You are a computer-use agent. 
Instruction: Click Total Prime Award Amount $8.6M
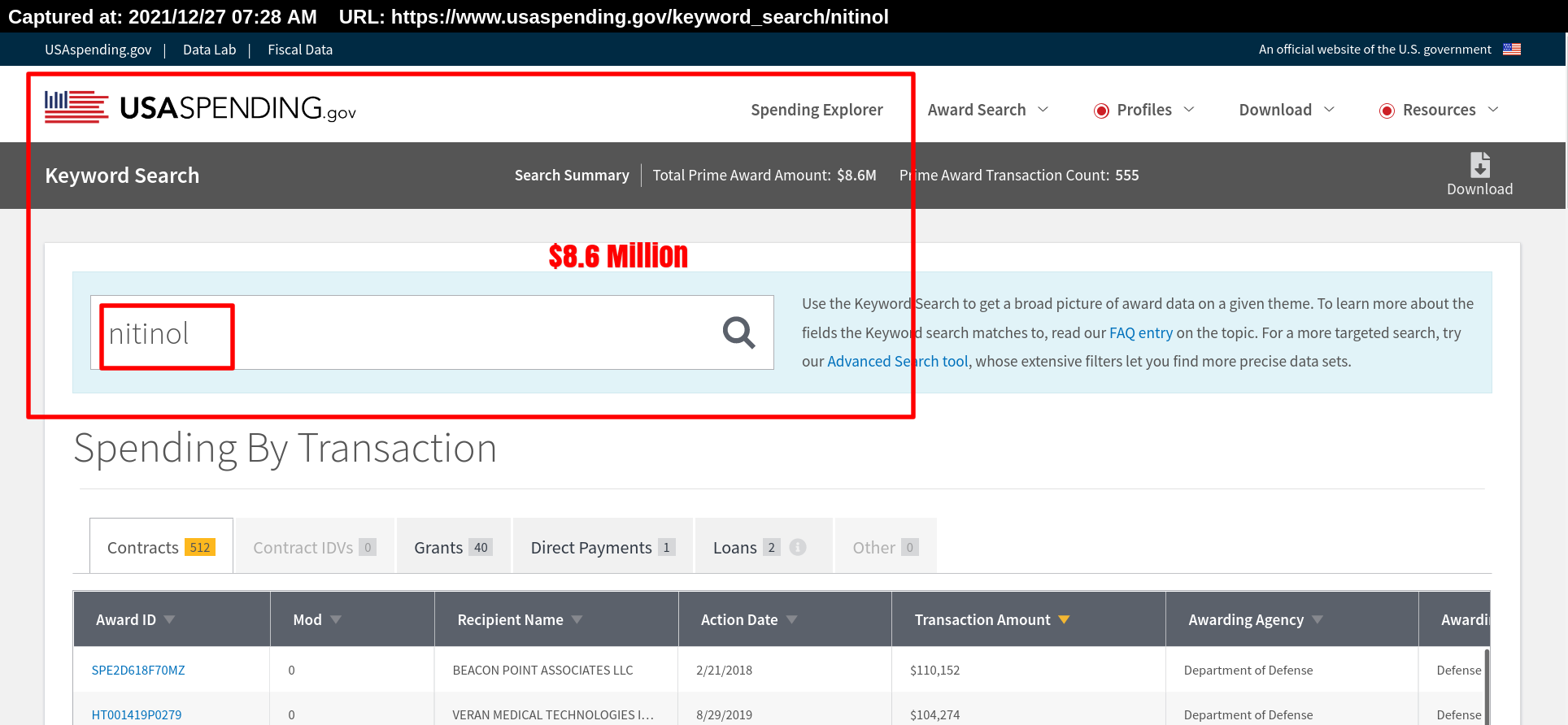[x=764, y=175]
